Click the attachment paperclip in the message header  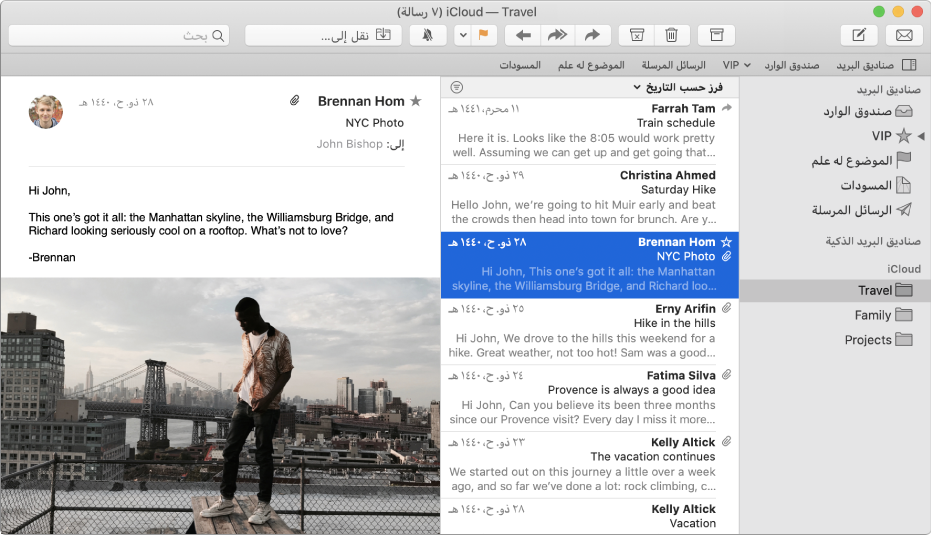pos(294,101)
